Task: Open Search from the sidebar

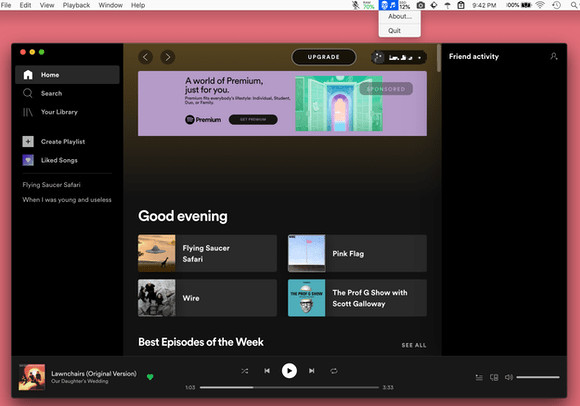Action: pyautogui.click(x=42, y=93)
